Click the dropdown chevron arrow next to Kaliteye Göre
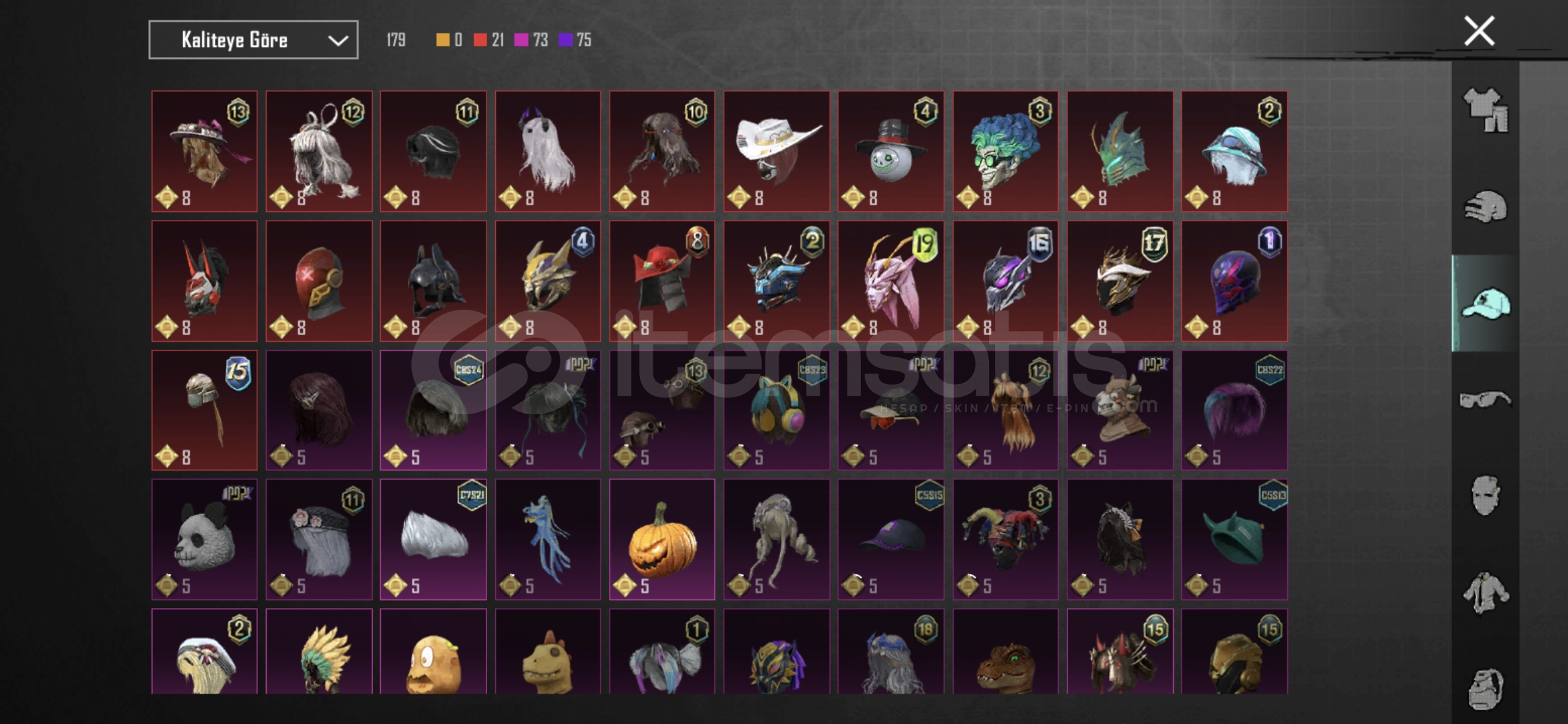The height and width of the screenshot is (724, 1568). (x=338, y=41)
